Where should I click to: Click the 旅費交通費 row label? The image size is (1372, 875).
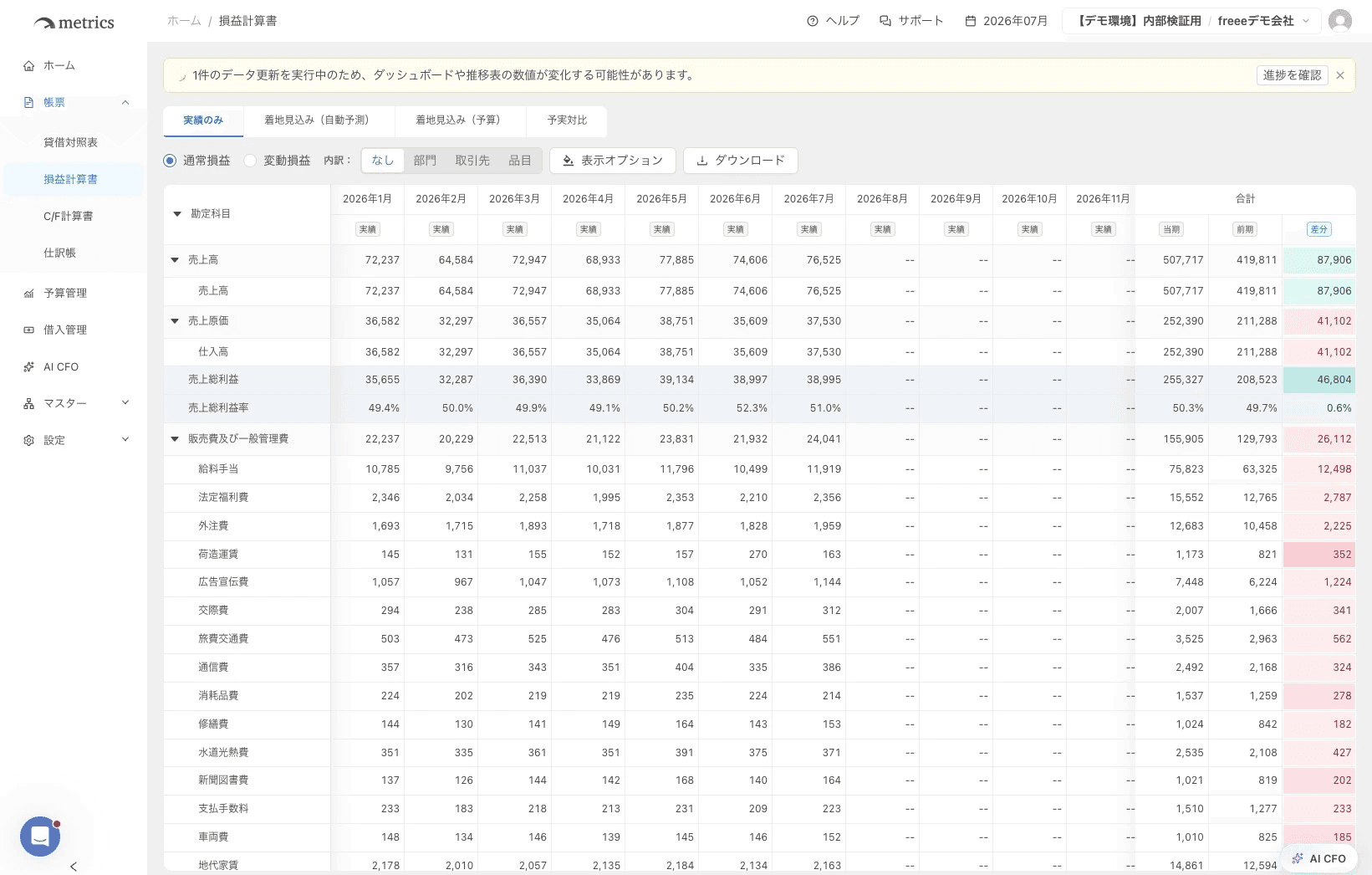tap(223, 639)
